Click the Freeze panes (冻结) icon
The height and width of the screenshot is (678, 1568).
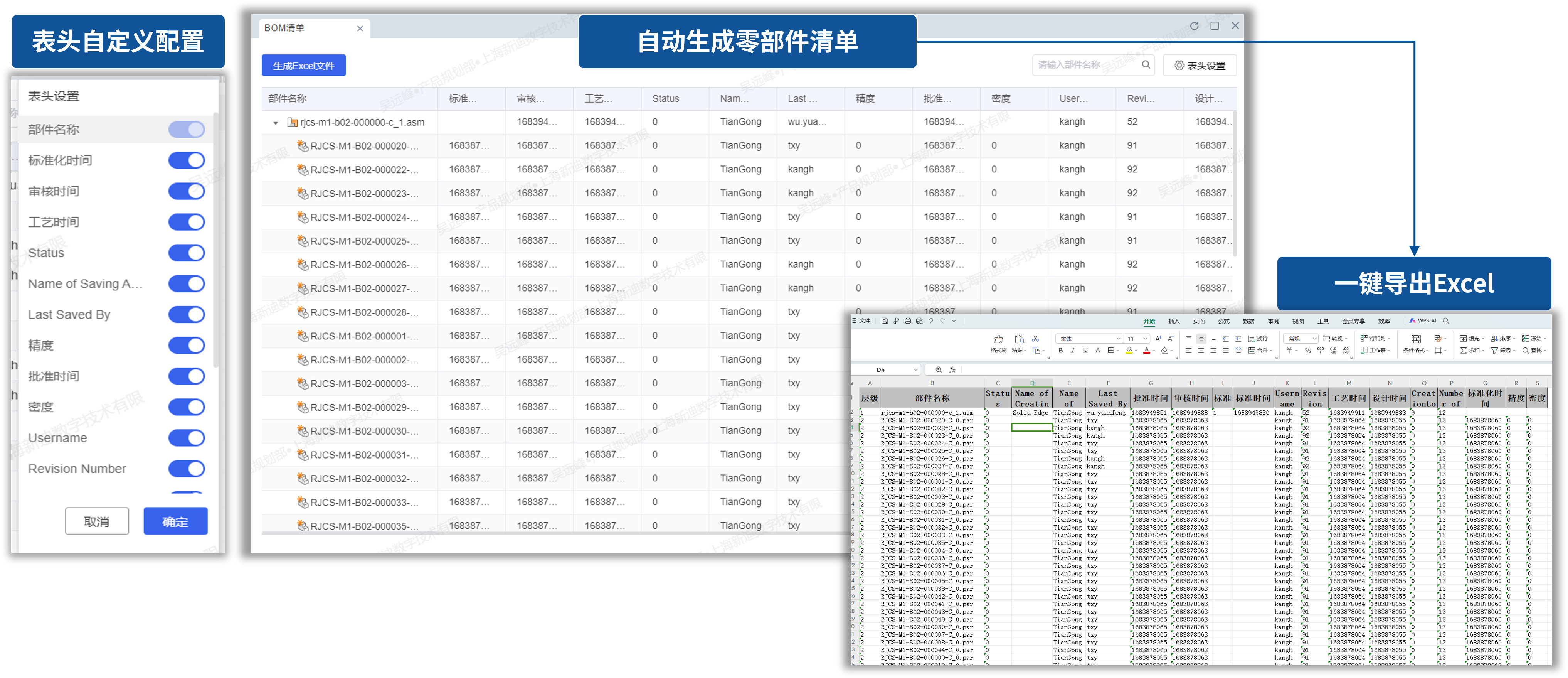tap(1526, 339)
